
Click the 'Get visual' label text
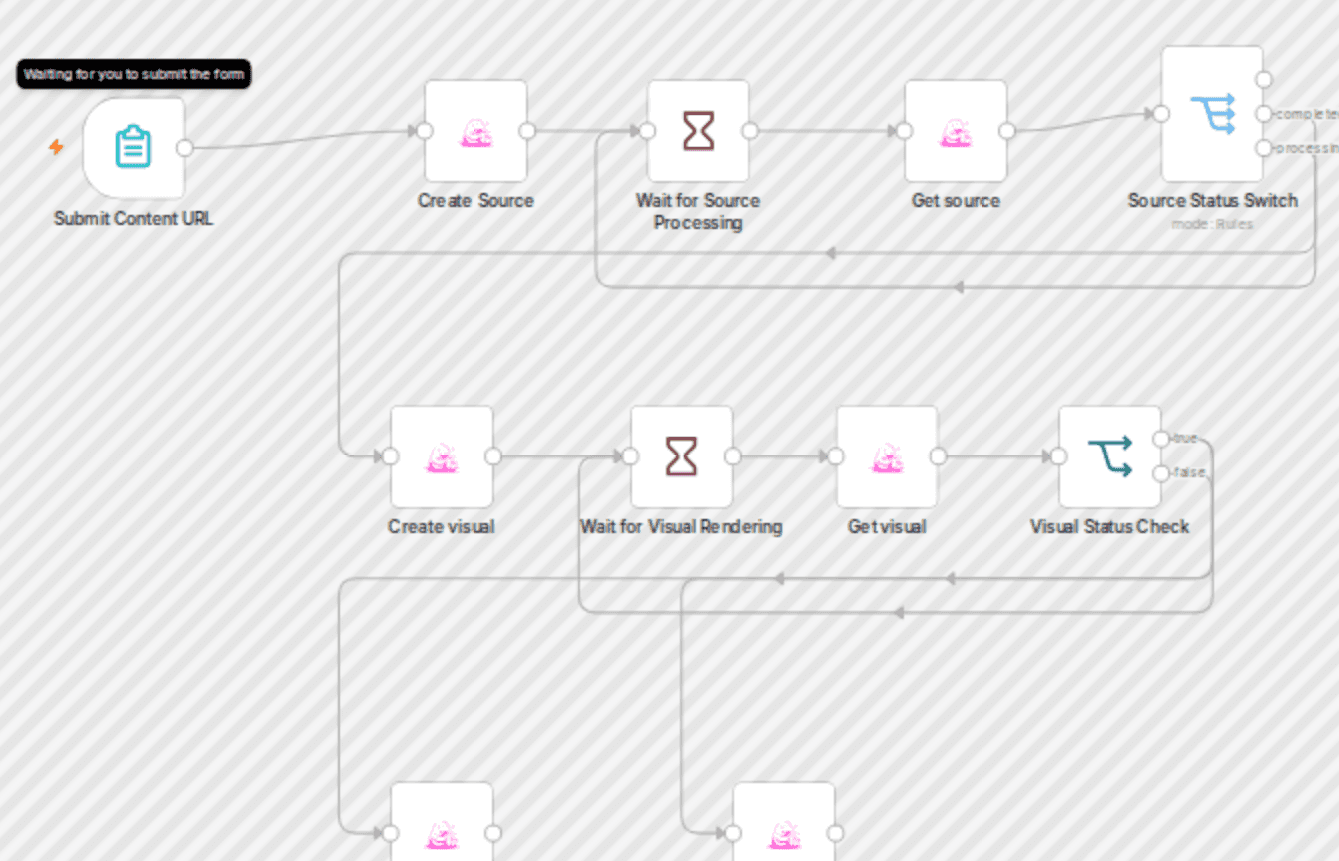pyautogui.click(x=888, y=526)
